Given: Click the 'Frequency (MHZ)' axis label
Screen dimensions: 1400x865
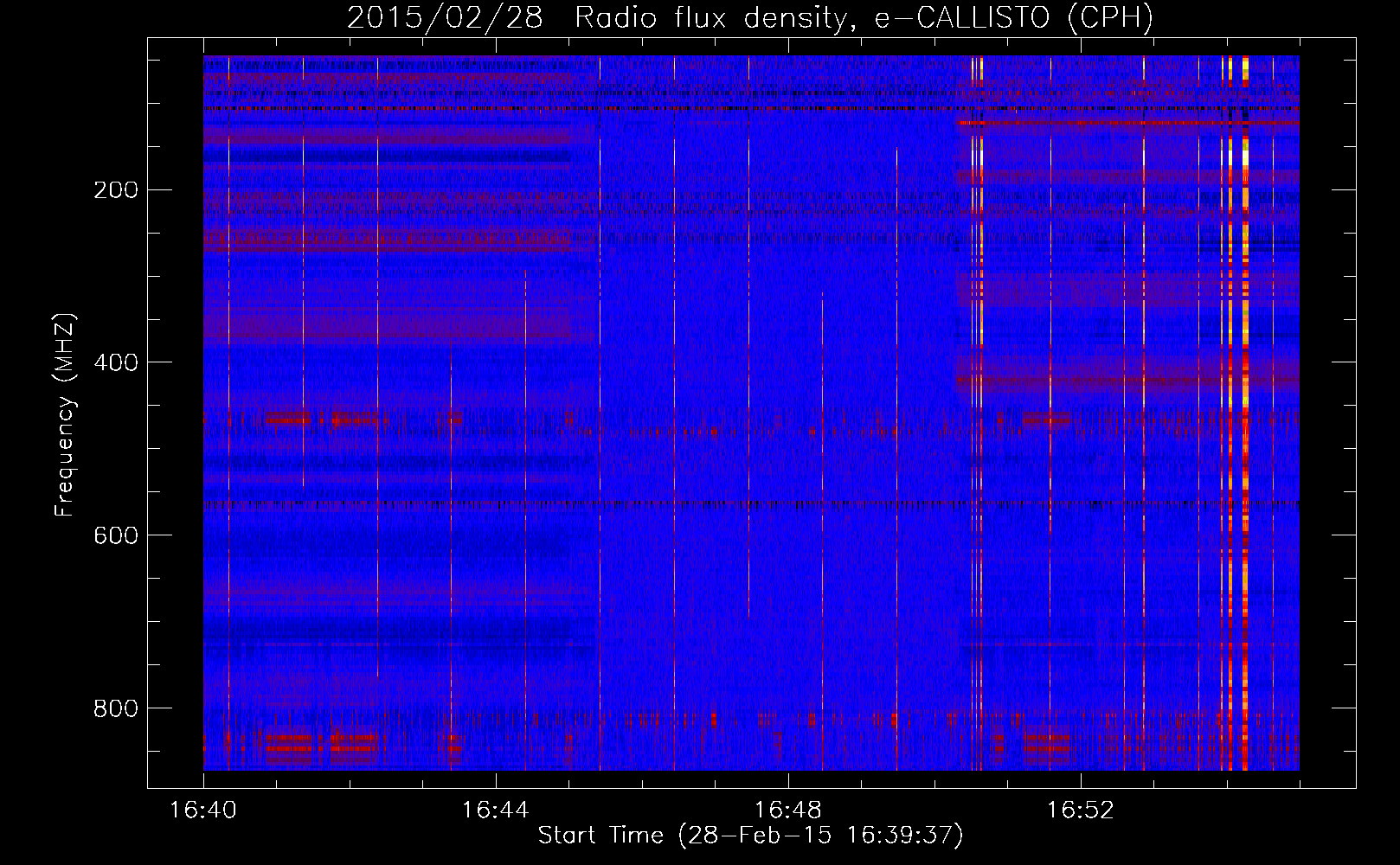Looking at the screenshot, I should click(x=65, y=414).
